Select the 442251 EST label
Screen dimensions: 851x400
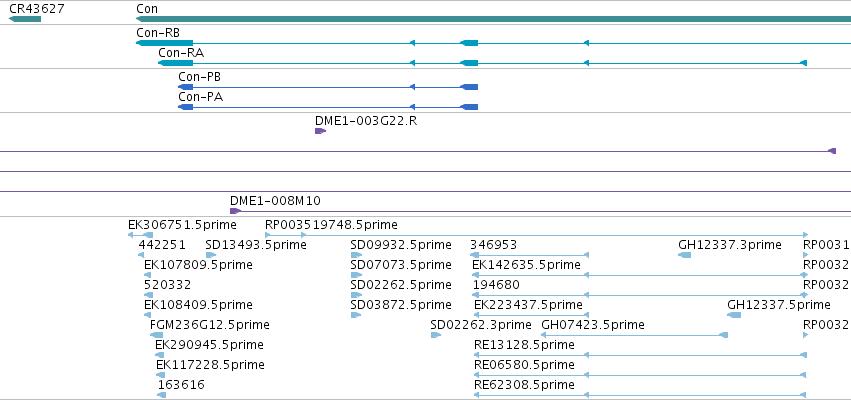pos(162,245)
